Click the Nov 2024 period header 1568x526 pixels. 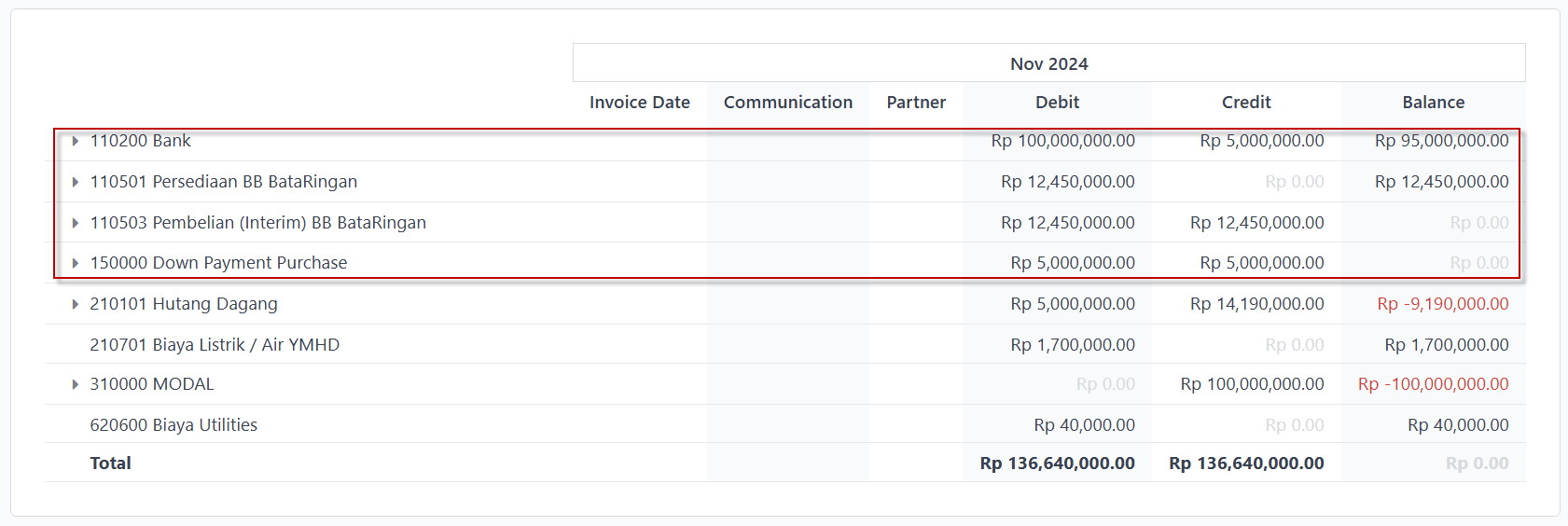point(1049,63)
